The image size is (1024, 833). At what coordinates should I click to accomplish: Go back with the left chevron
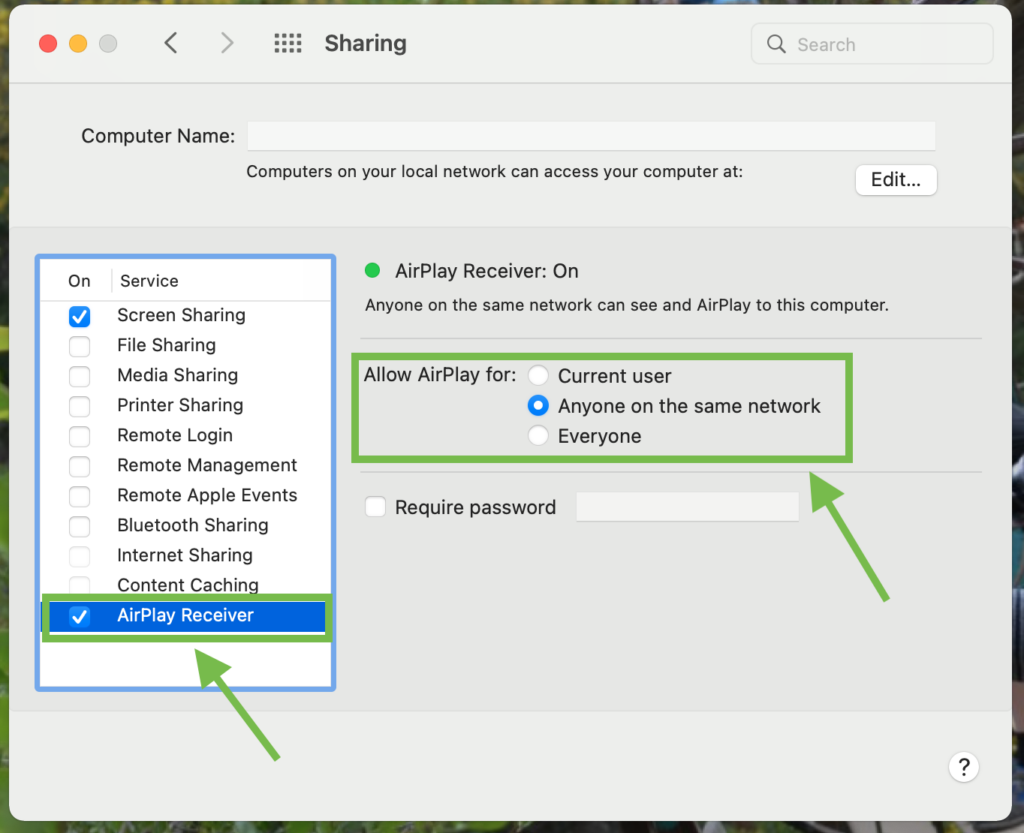coord(171,44)
